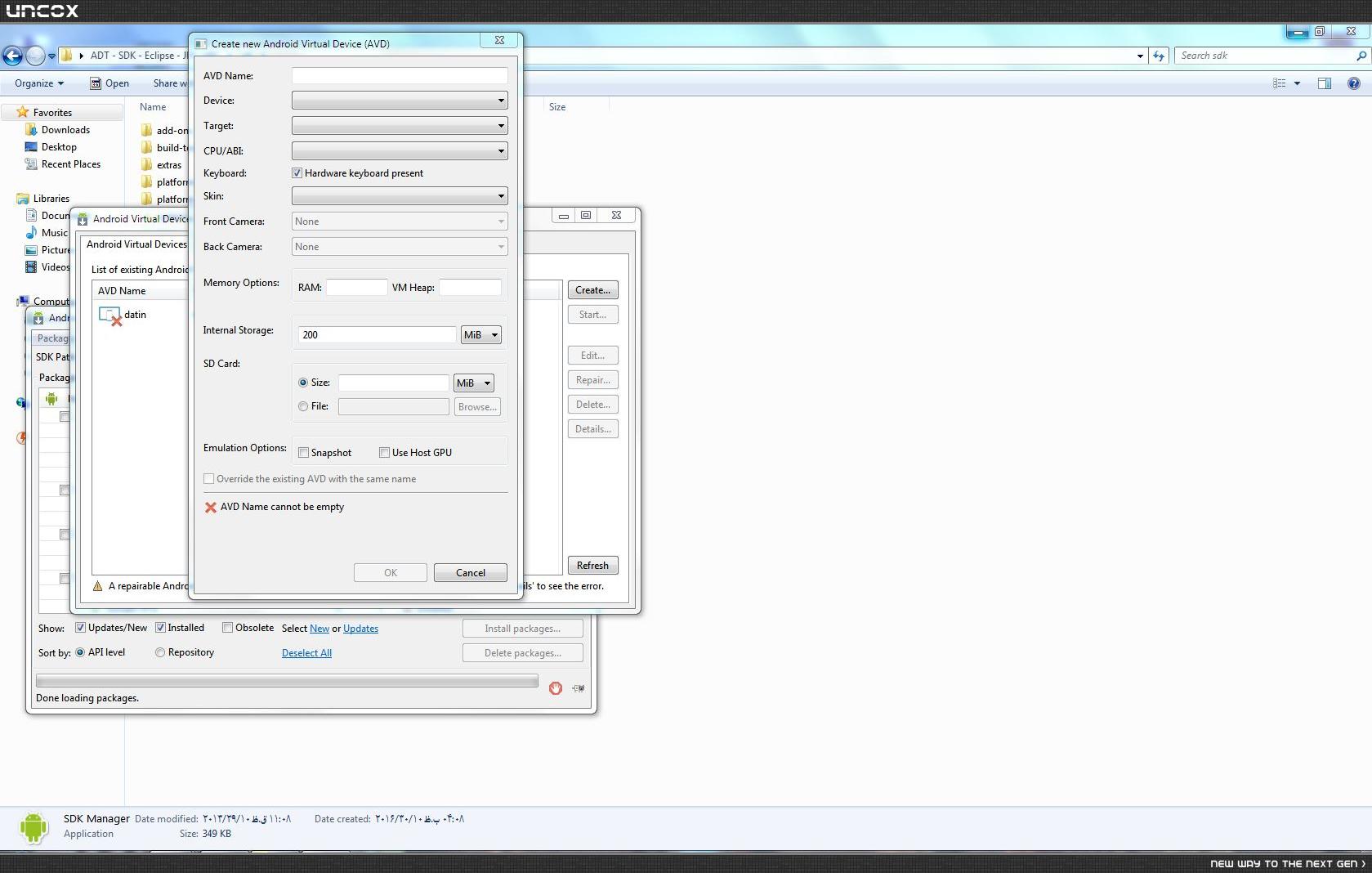Open the Device dropdown
The image size is (1372, 873).
coord(400,101)
